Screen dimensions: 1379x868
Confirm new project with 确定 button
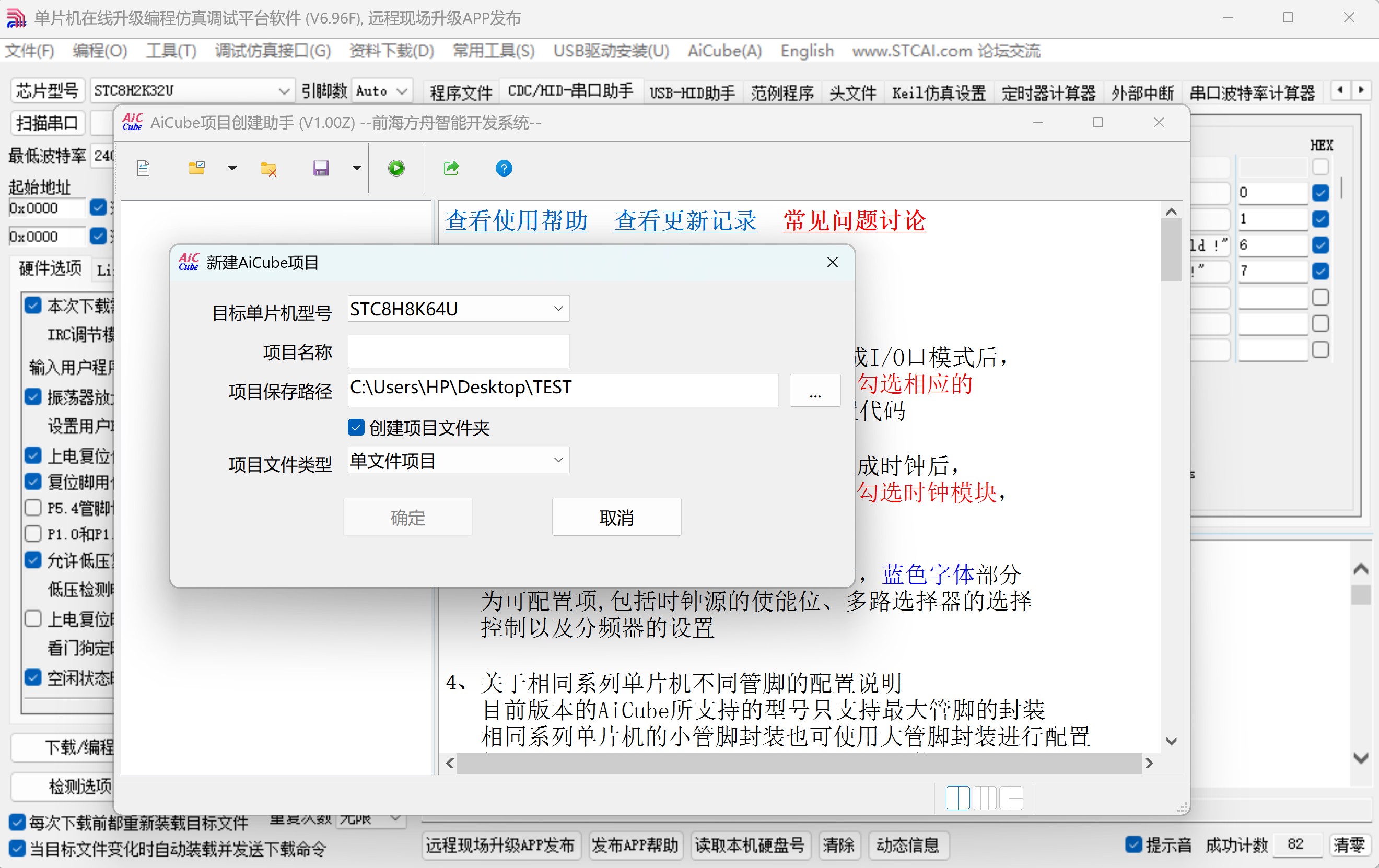(407, 517)
